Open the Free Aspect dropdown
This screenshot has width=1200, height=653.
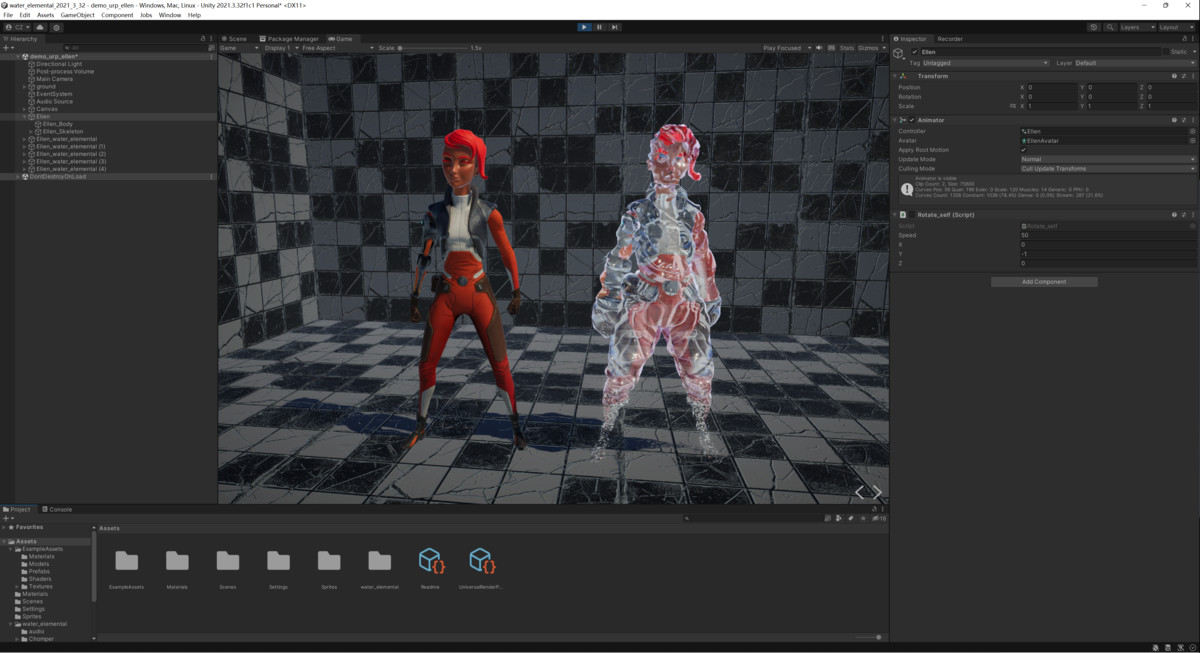[x=332, y=48]
